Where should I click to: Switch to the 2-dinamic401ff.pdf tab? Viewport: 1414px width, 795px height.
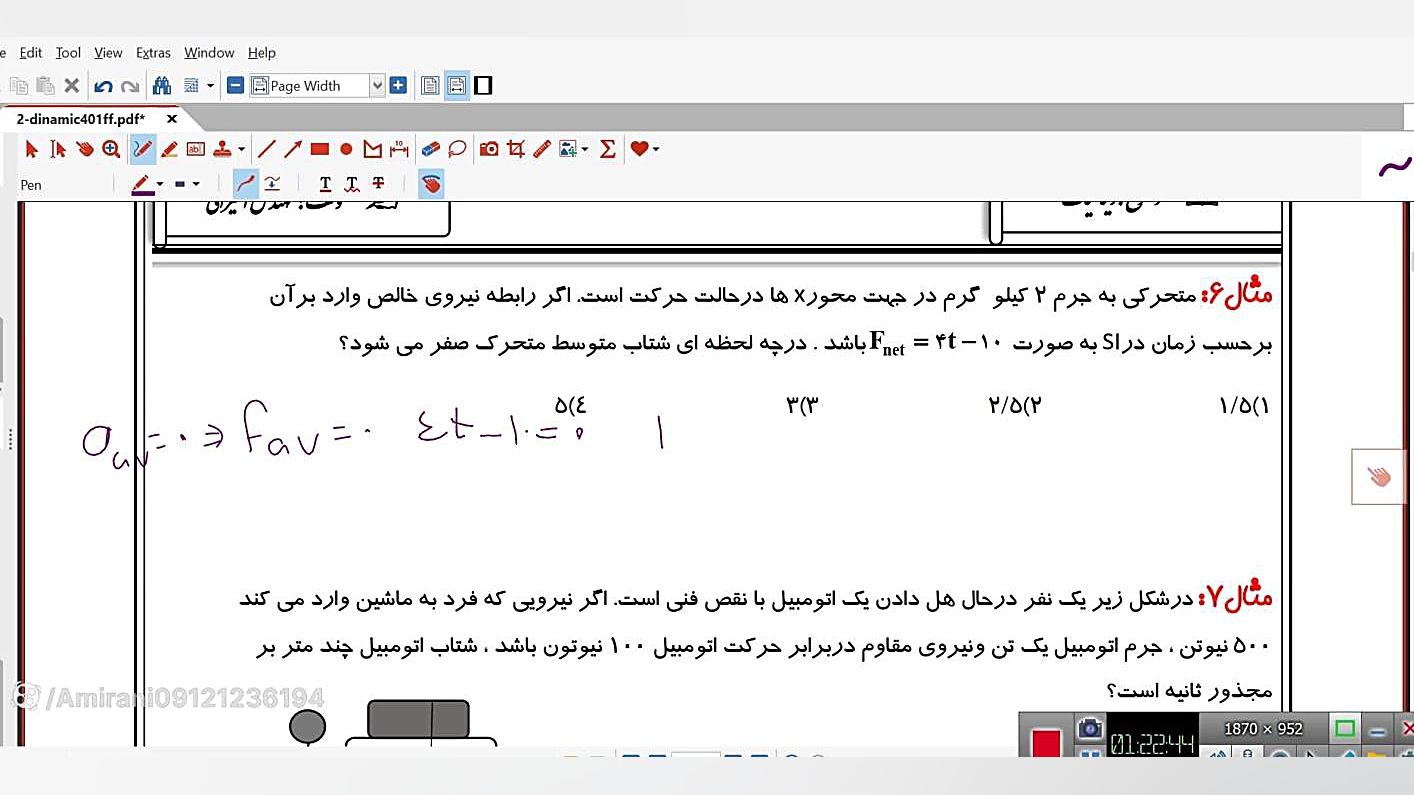(x=81, y=119)
